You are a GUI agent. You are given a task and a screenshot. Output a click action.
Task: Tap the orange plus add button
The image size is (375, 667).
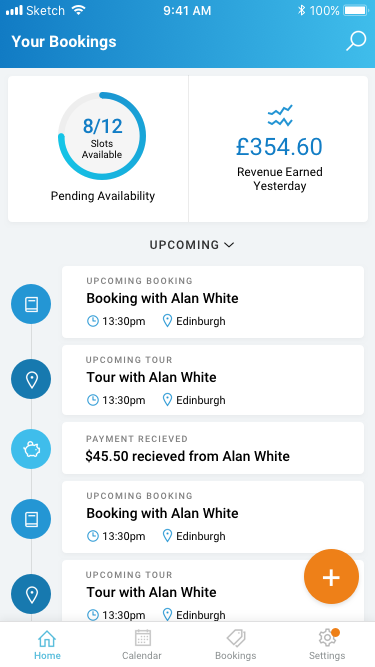coord(331,576)
